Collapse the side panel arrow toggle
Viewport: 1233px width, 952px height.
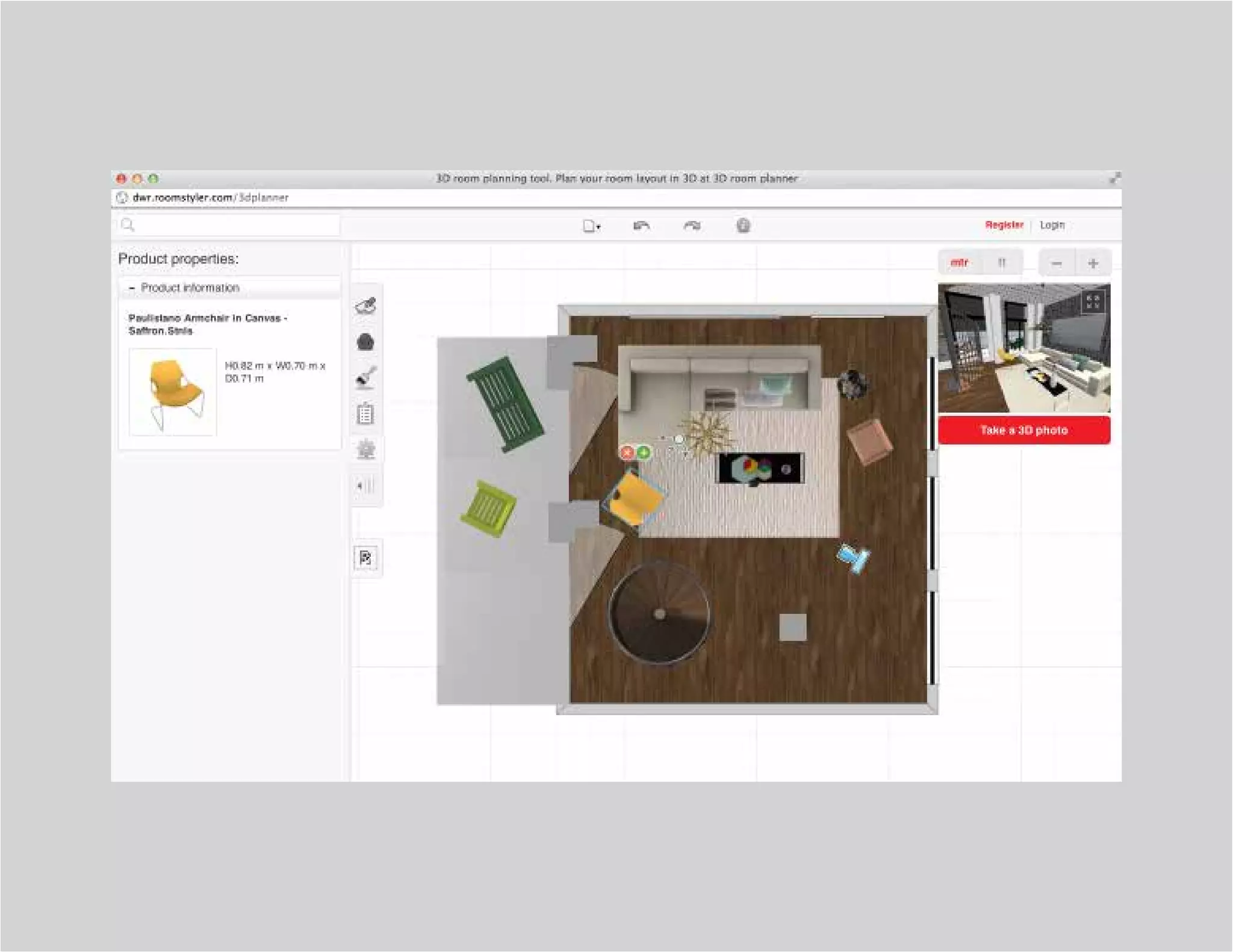pos(365,486)
